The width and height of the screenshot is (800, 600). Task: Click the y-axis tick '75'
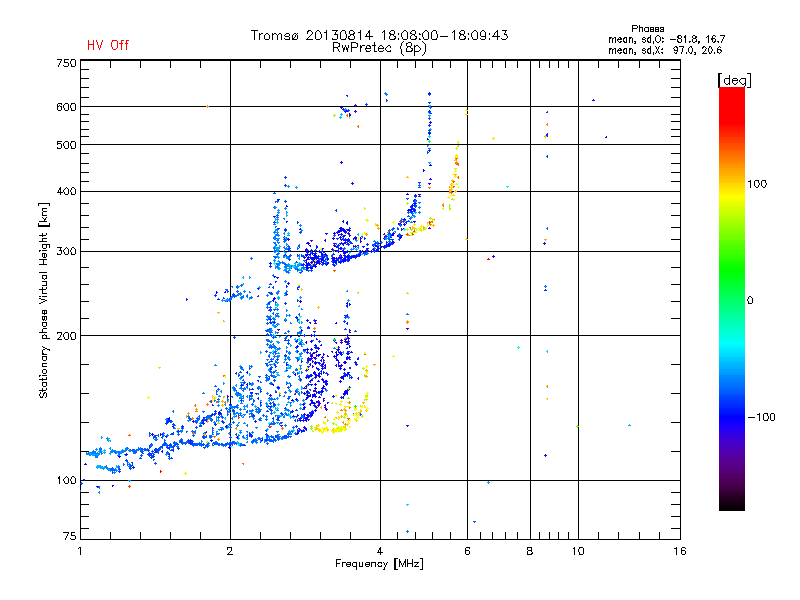pyautogui.click(x=70, y=536)
